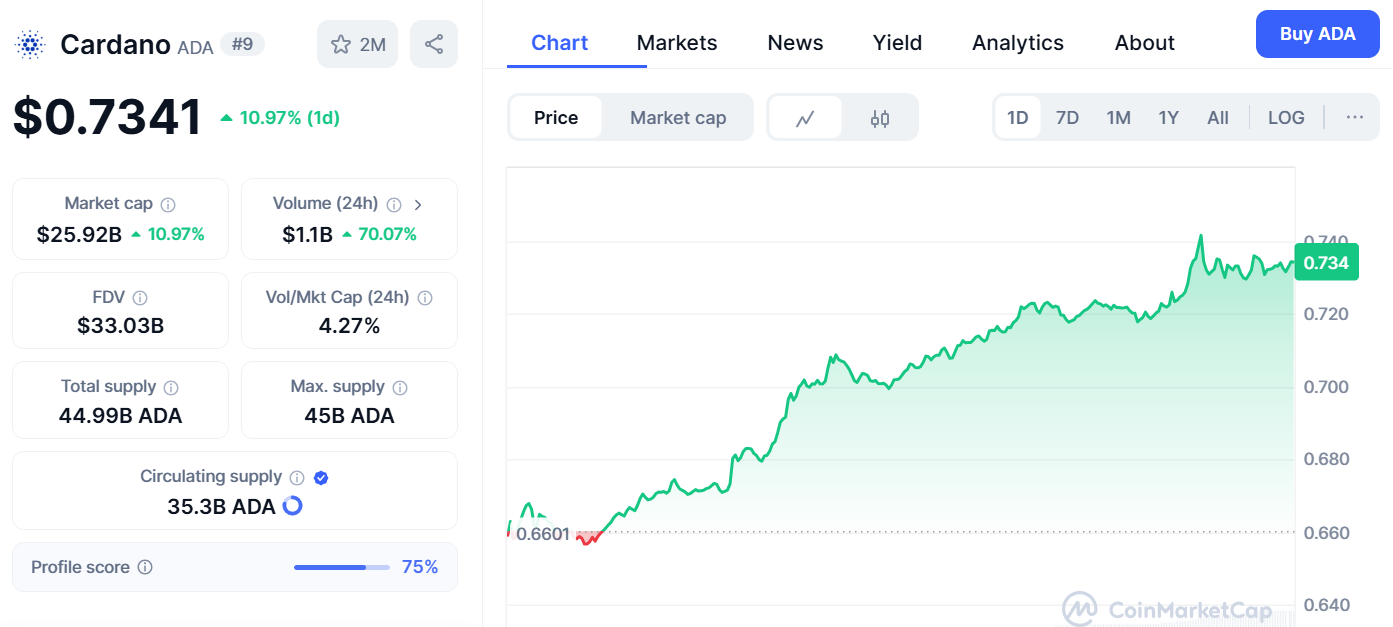Switch to the Analytics tab
Image resolution: width=1393 pixels, height=627 pixels.
point(1018,43)
